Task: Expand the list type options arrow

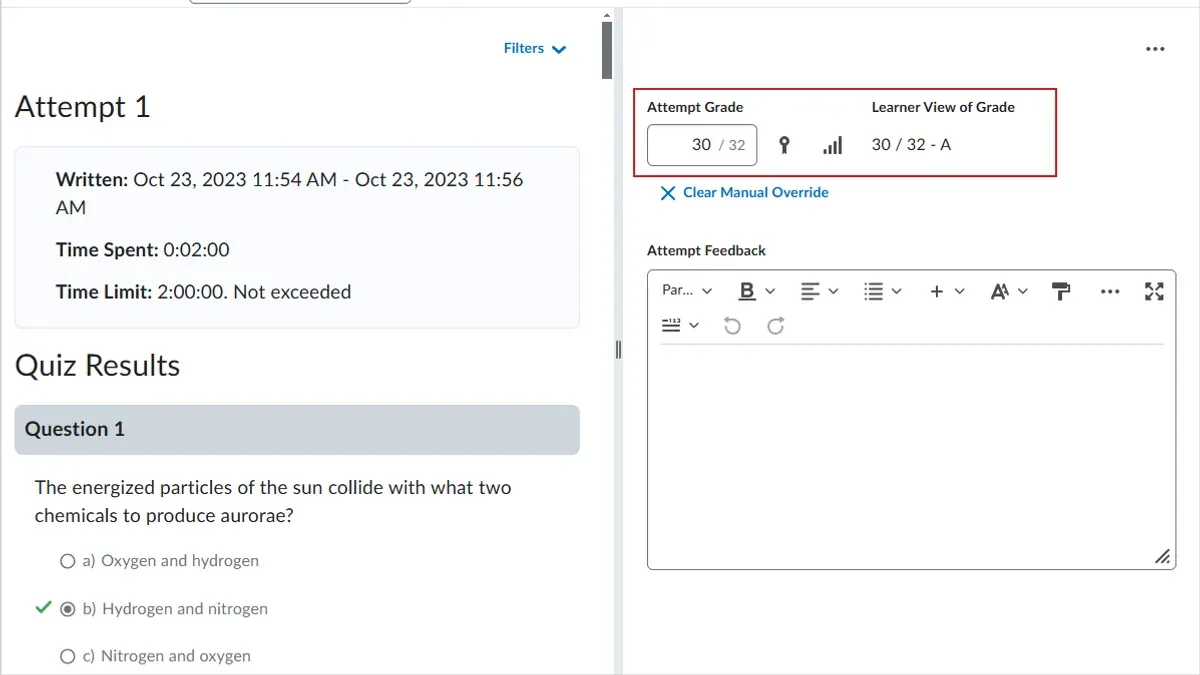Action: [x=896, y=291]
